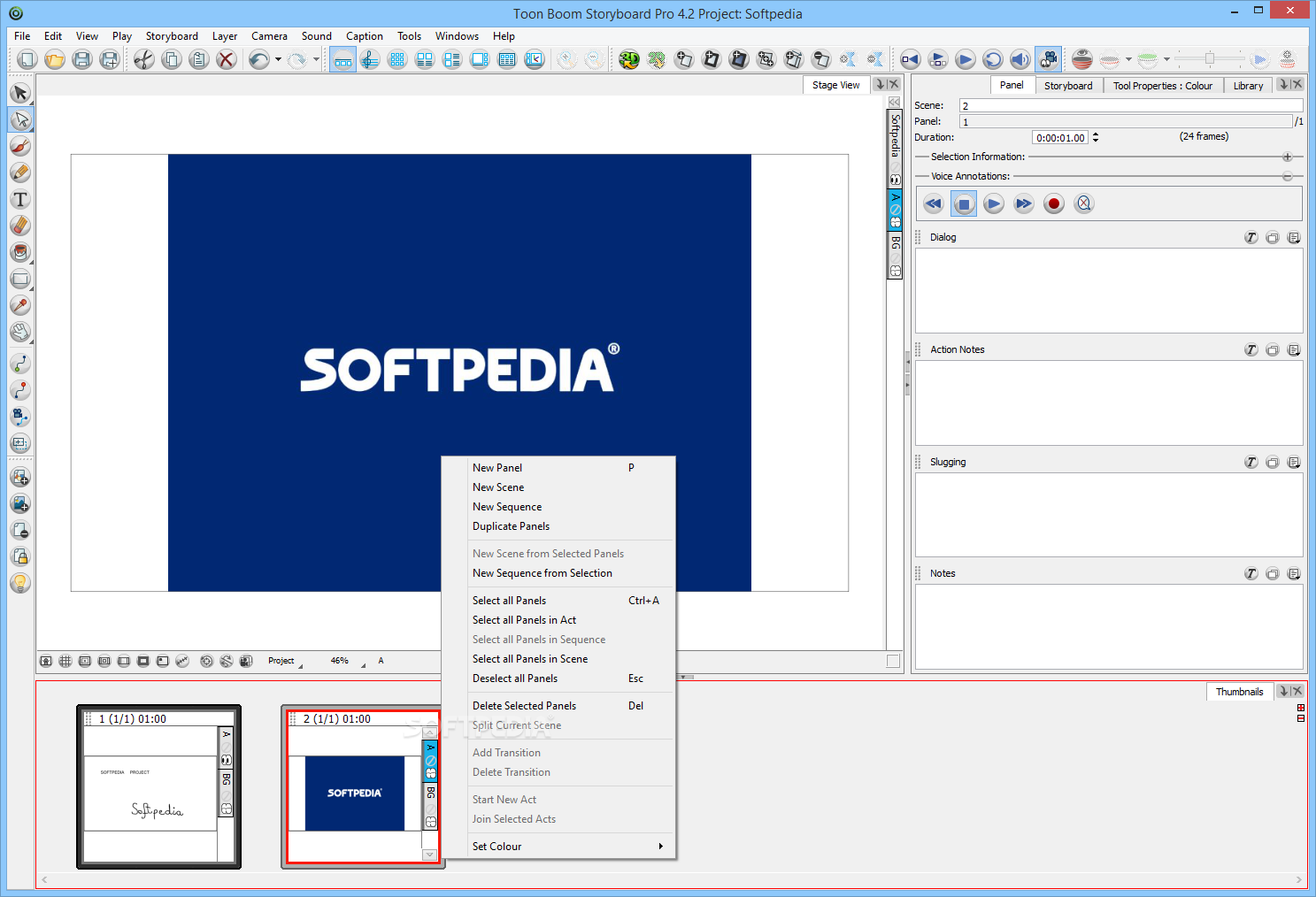1316x897 pixels.
Task: Open the File menu
Action: pos(22,36)
